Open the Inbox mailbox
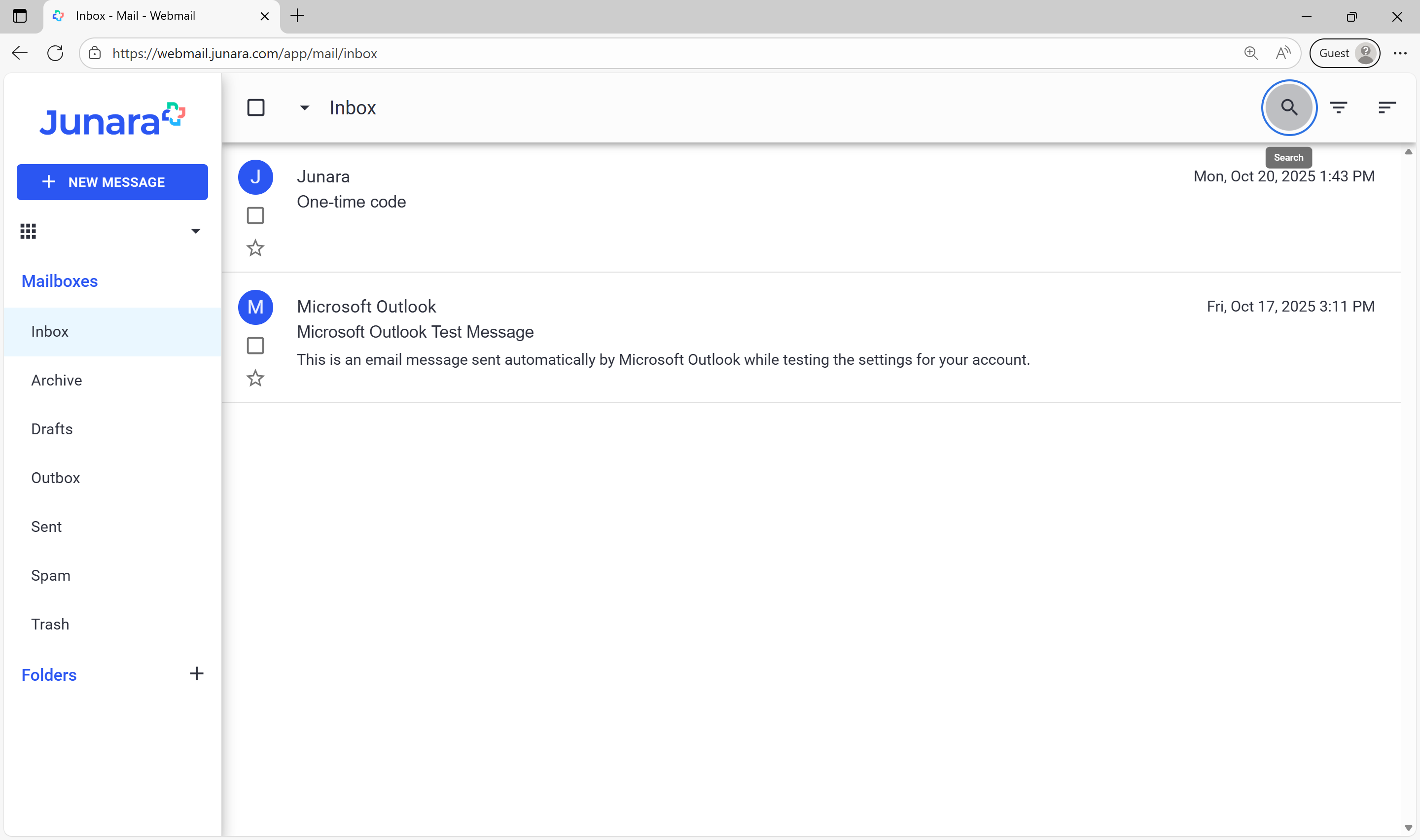1420x840 pixels. (x=112, y=332)
